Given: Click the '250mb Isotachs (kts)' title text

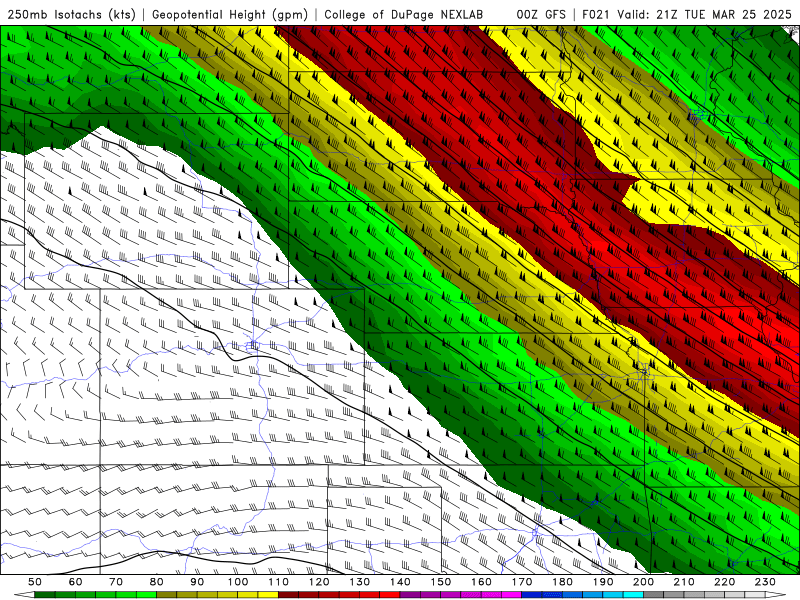Looking at the screenshot, I should click(72, 14).
